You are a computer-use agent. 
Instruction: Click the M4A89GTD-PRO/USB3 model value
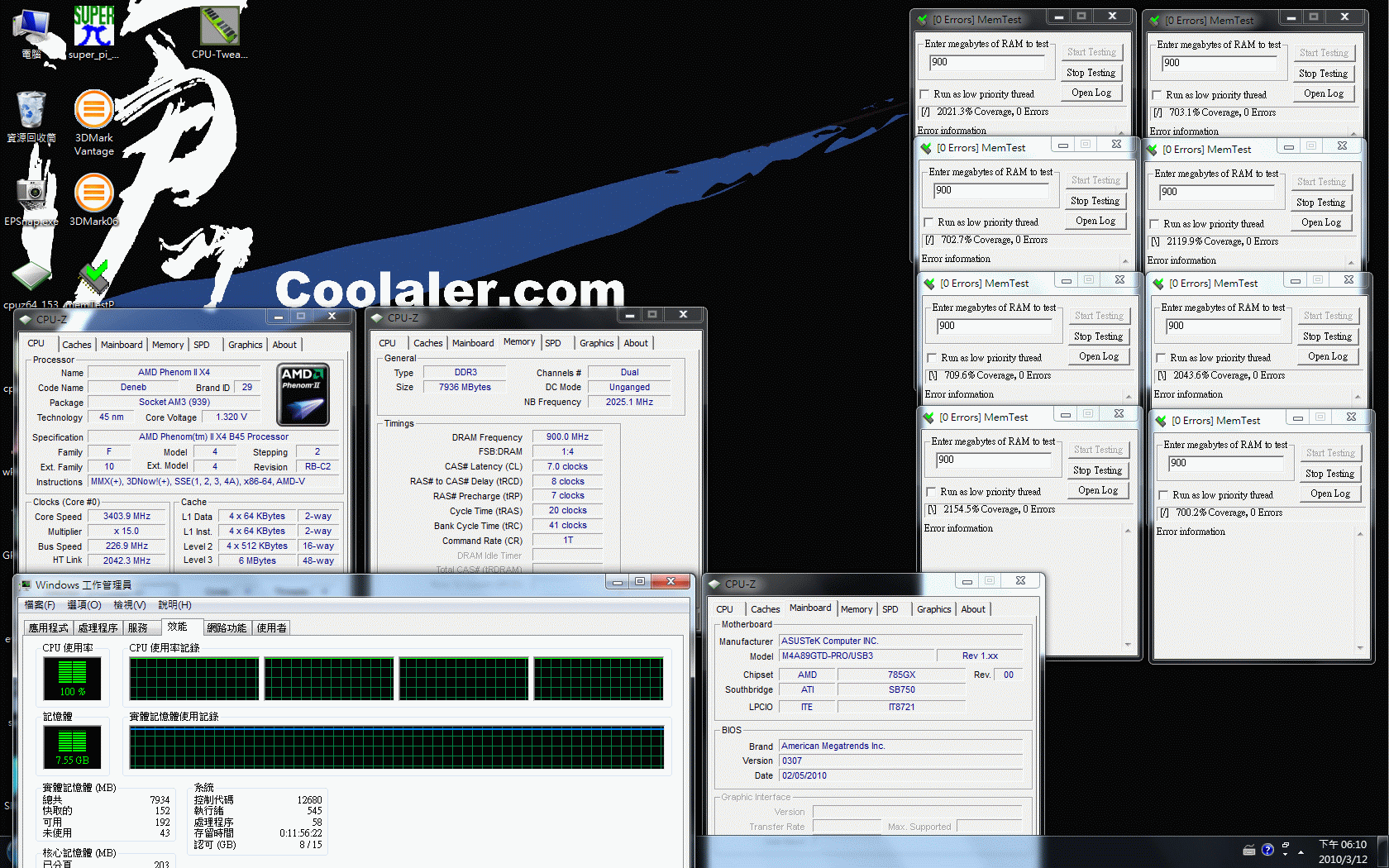pos(857,656)
